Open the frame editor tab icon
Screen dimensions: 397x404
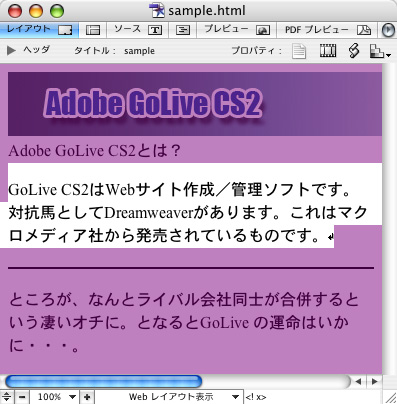pos(93,30)
